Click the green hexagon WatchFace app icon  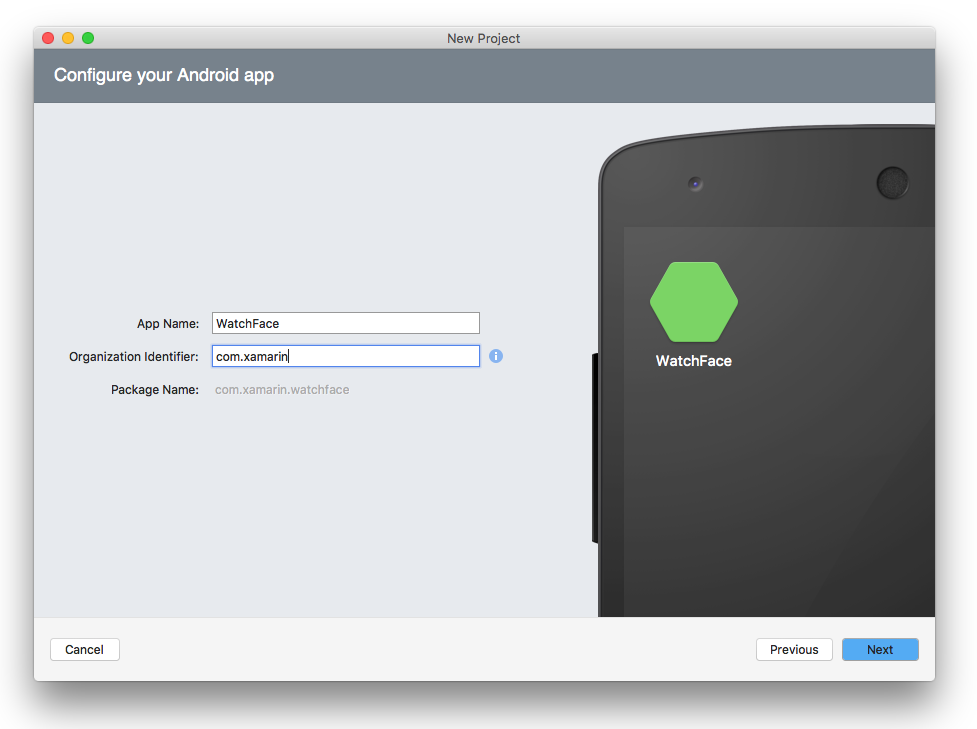(693, 302)
